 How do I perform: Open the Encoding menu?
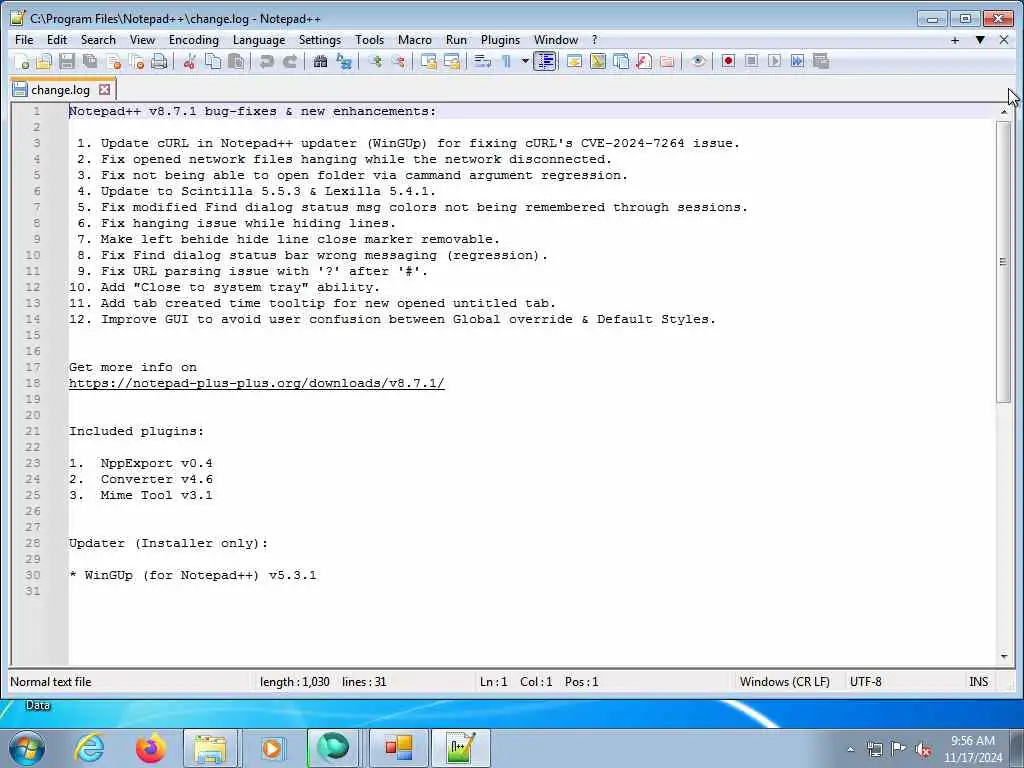click(193, 40)
